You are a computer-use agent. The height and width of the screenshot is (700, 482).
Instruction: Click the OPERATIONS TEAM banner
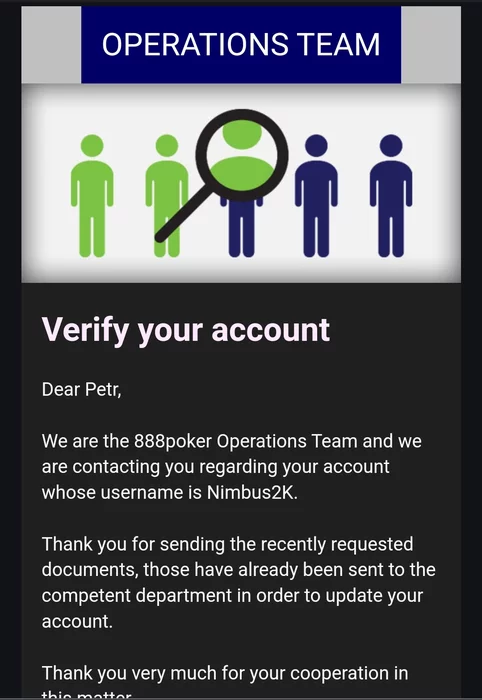241,45
